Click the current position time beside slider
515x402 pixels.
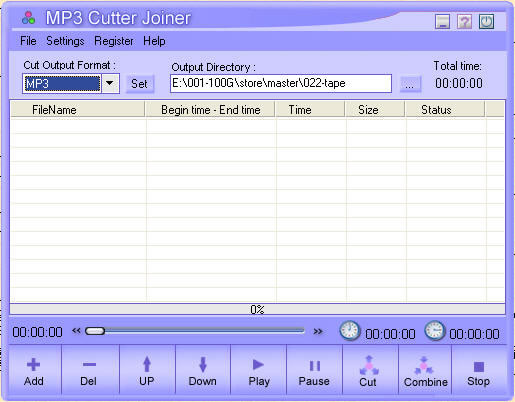(x=37, y=332)
